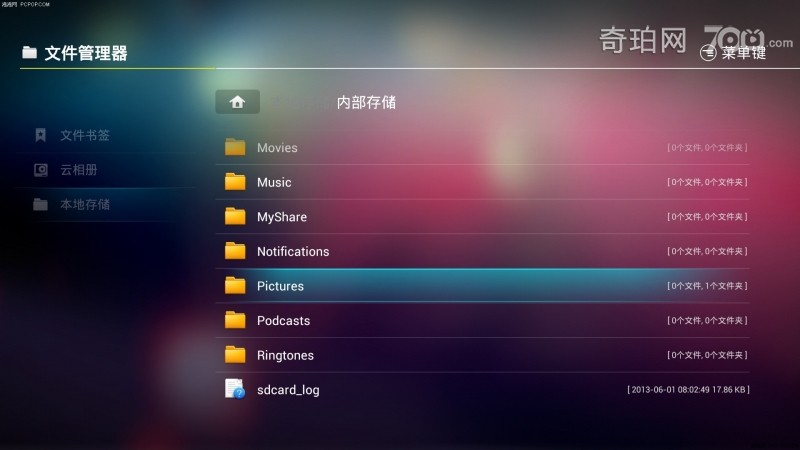Click the home icon button
Screen dimensions: 800x450
[x=237, y=102]
